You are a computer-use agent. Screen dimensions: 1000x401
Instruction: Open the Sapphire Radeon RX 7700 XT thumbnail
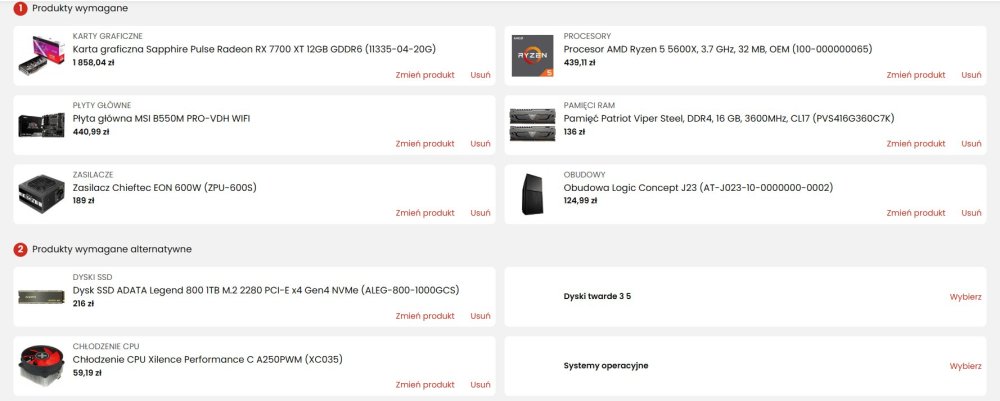(x=41, y=55)
